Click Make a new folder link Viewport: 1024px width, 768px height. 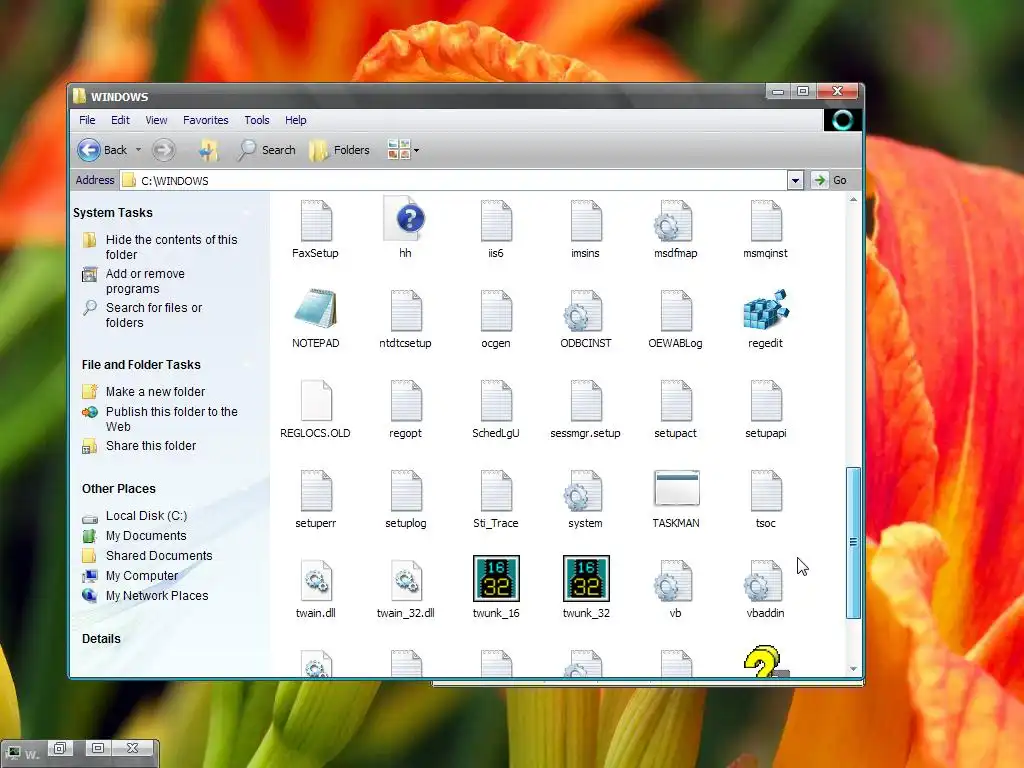pos(155,392)
